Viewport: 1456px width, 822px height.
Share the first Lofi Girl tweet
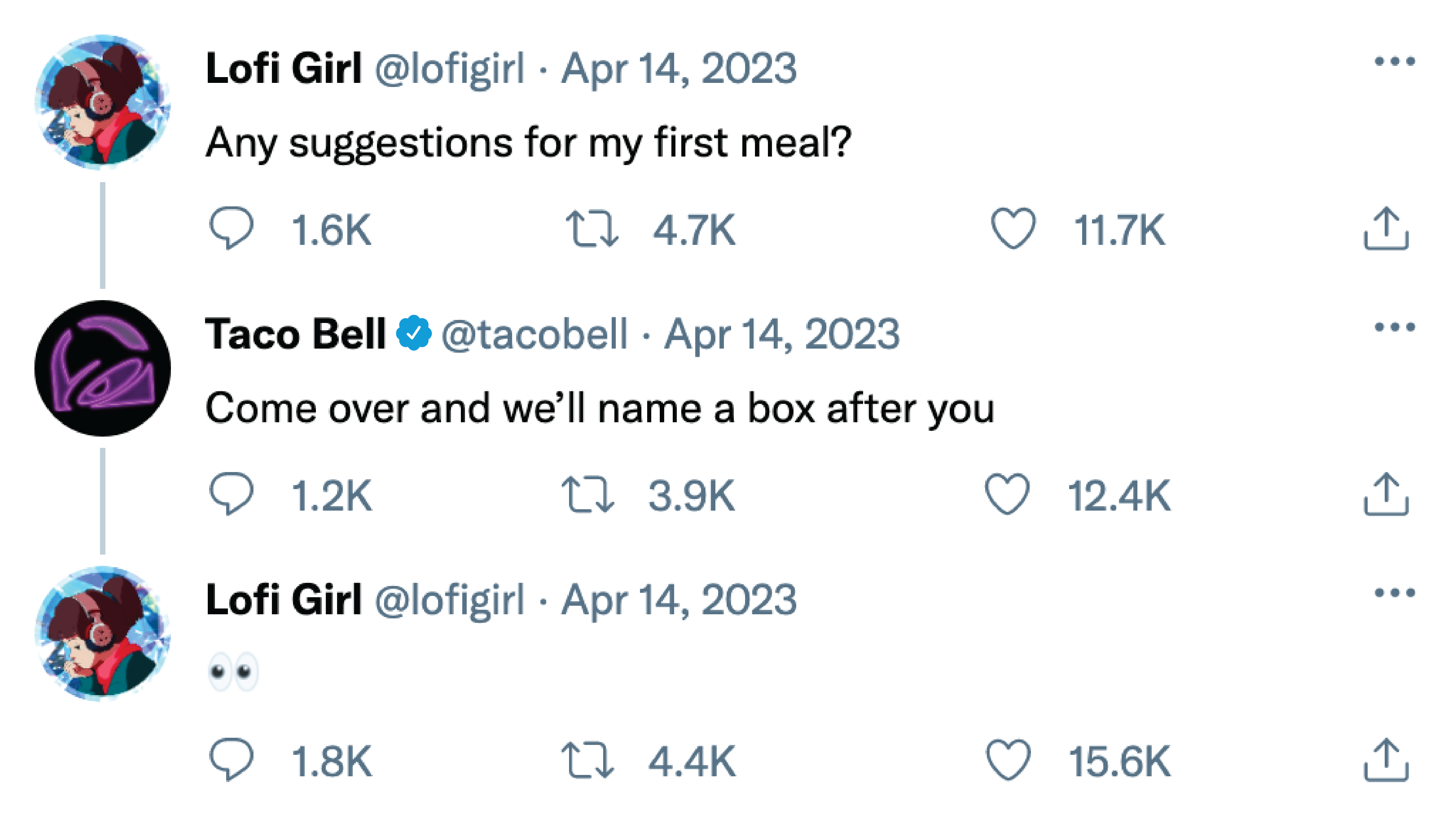1386,229
